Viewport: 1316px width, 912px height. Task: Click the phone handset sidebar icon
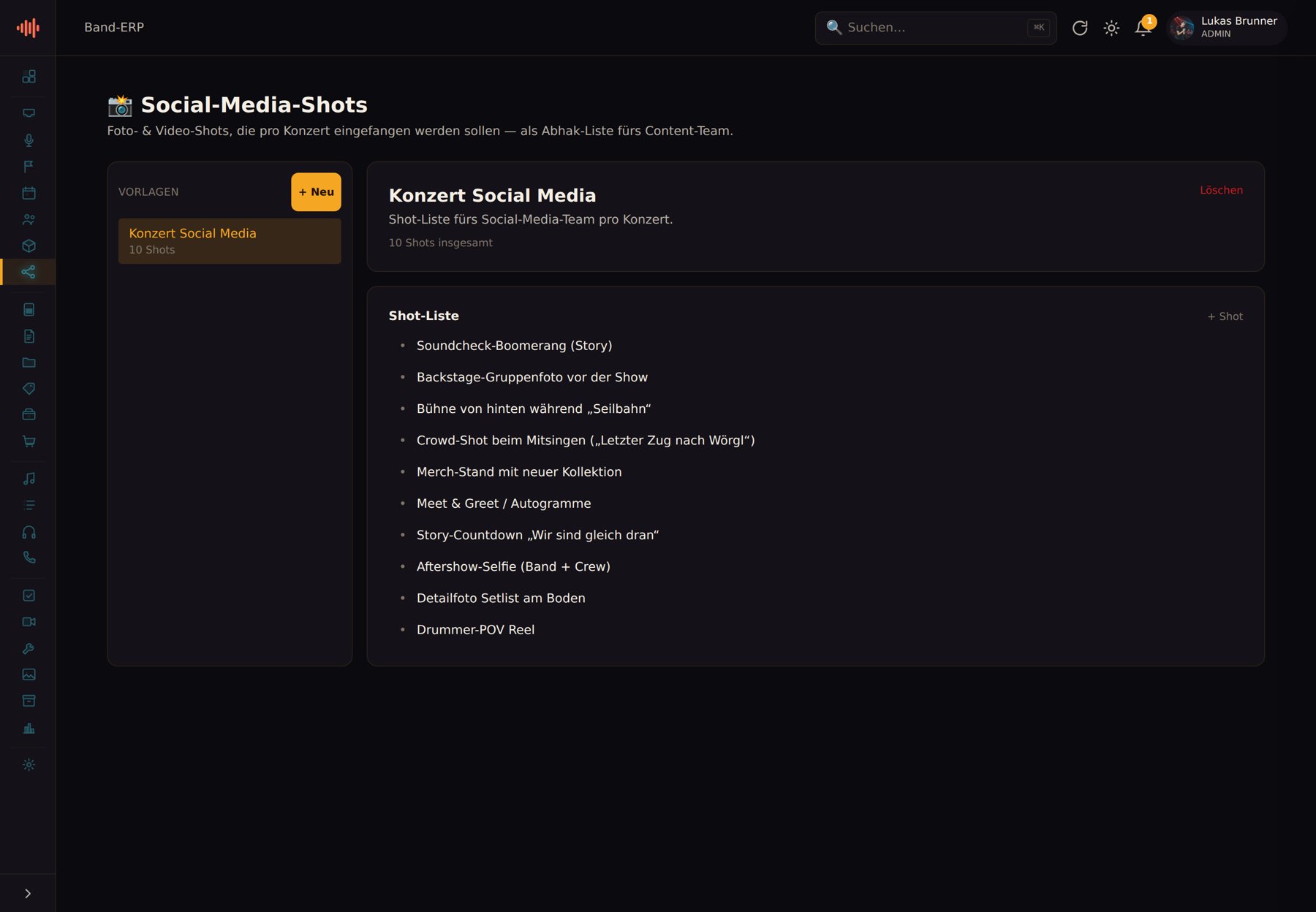(29, 558)
